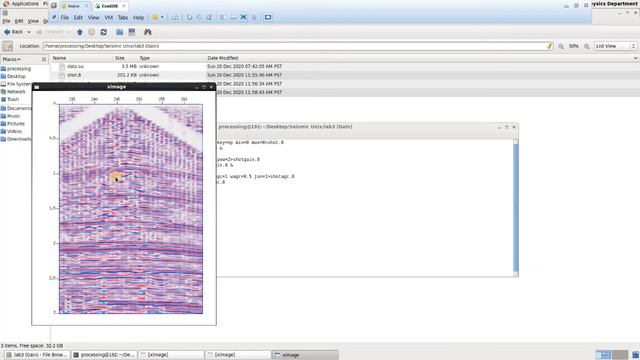The width and height of the screenshot is (640, 360).
Task: Sort files by Date Modified column
Action: (x=222, y=58)
